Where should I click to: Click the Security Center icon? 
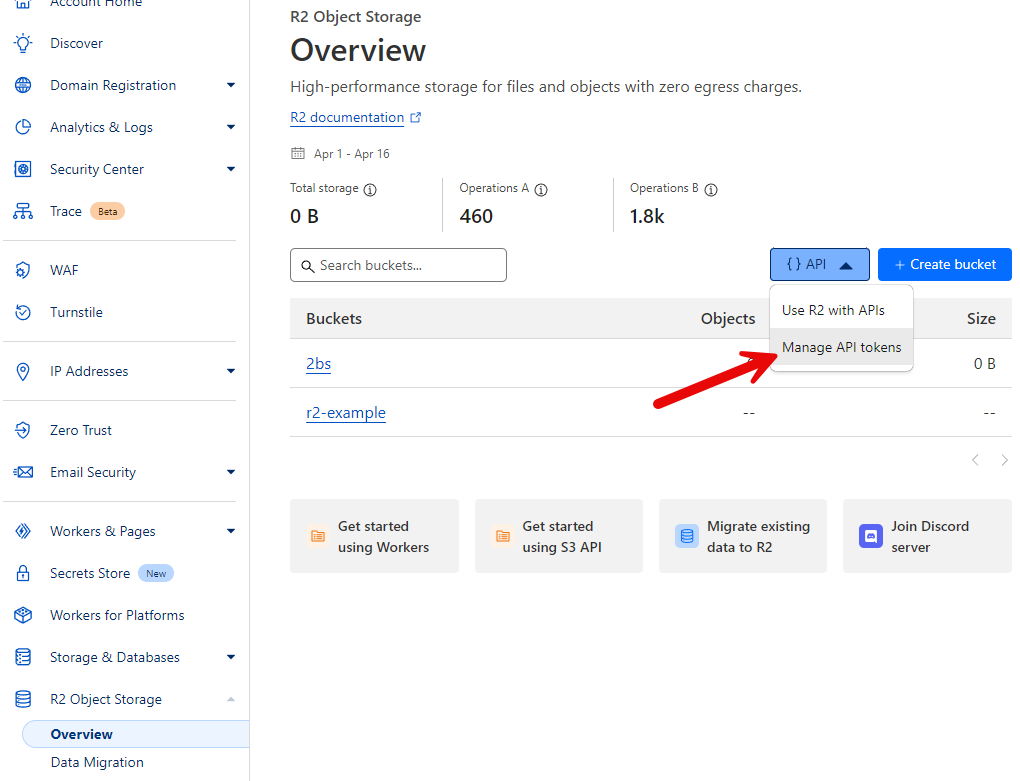point(23,169)
